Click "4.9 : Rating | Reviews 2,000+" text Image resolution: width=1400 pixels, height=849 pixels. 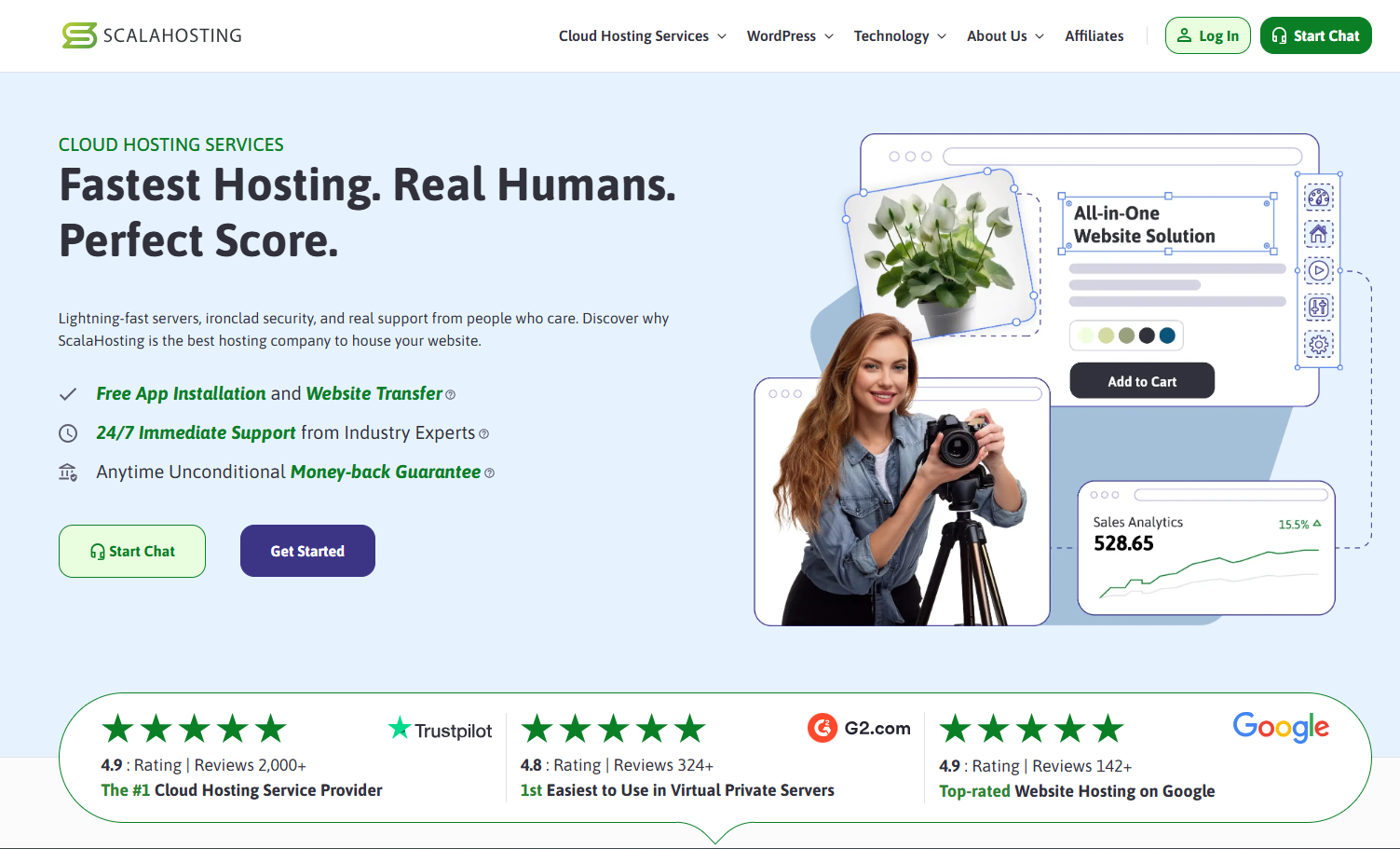click(x=203, y=765)
